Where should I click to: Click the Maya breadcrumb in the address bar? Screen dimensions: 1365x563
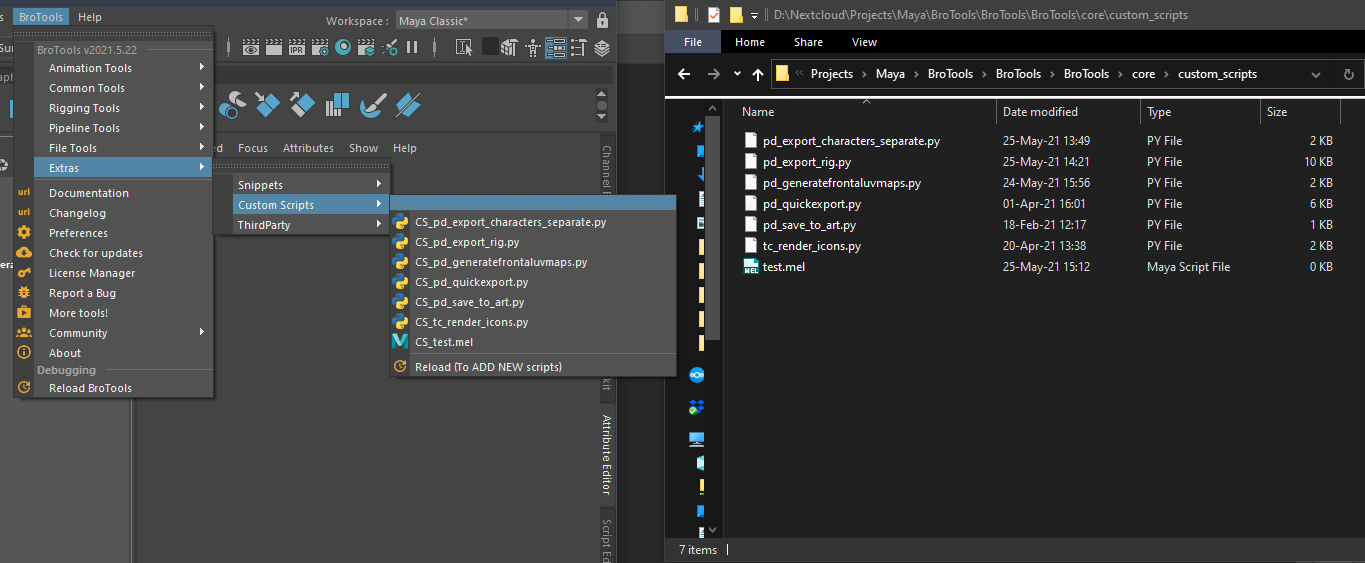[890, 74]
